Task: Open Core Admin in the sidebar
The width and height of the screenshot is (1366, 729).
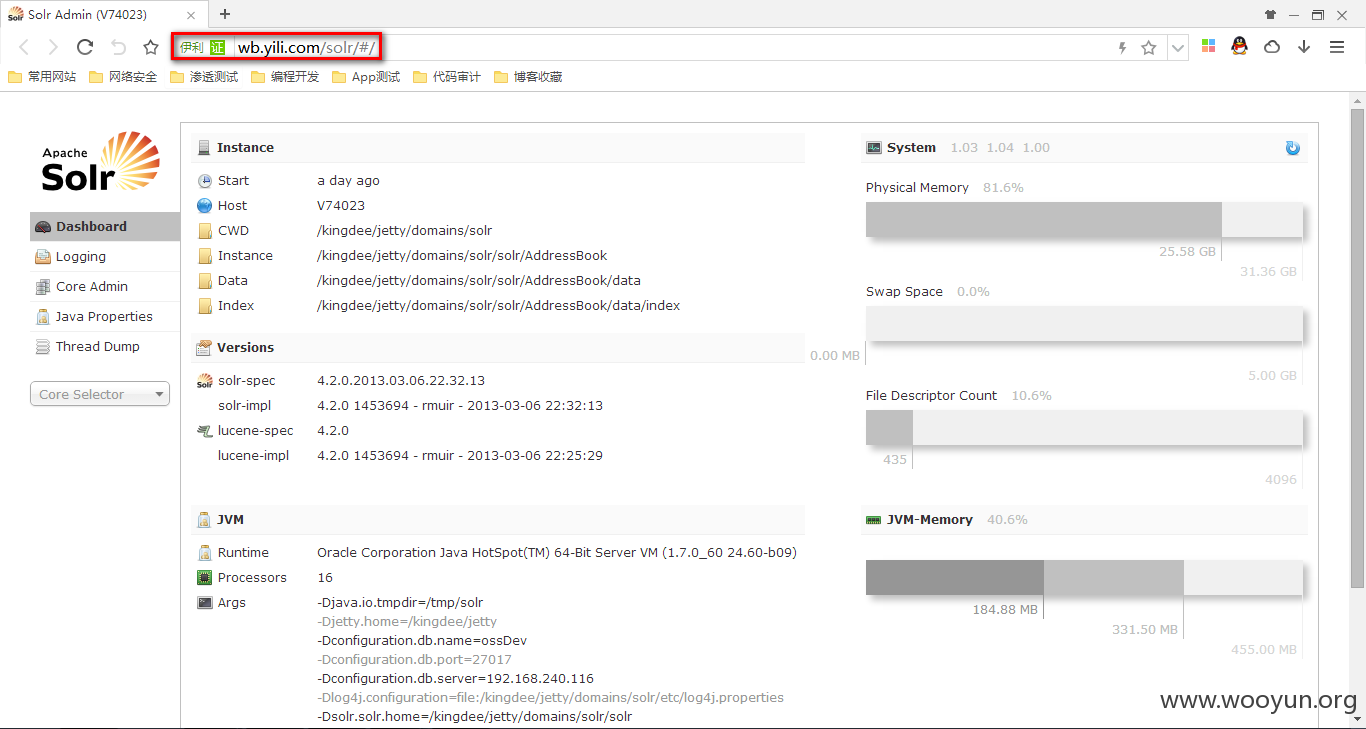Action: pos(104,286)
